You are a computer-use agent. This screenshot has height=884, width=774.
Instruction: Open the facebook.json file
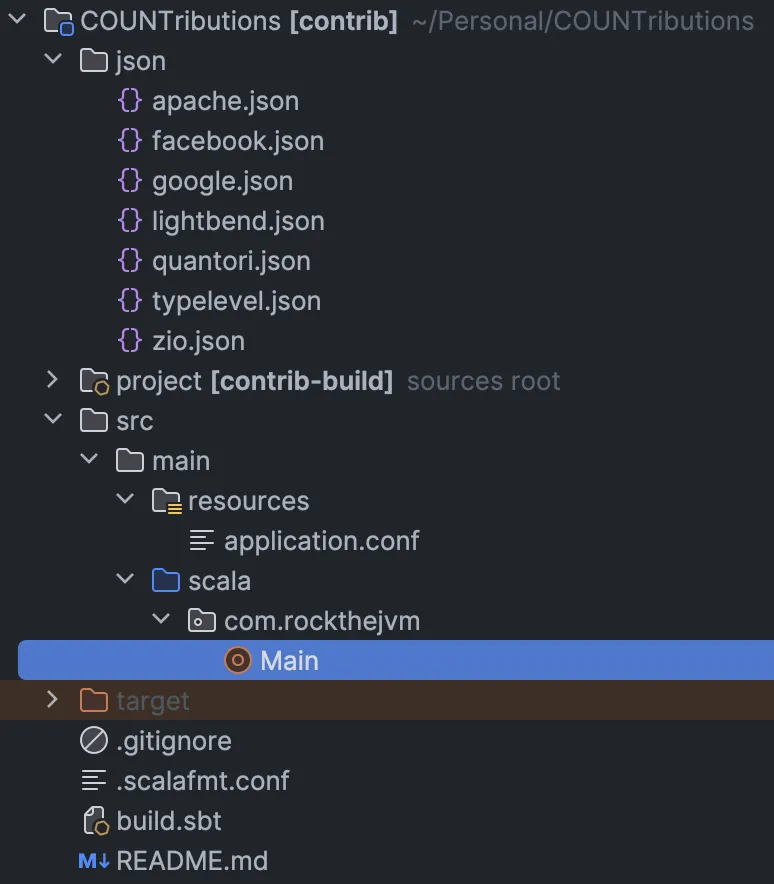point(238,141)
